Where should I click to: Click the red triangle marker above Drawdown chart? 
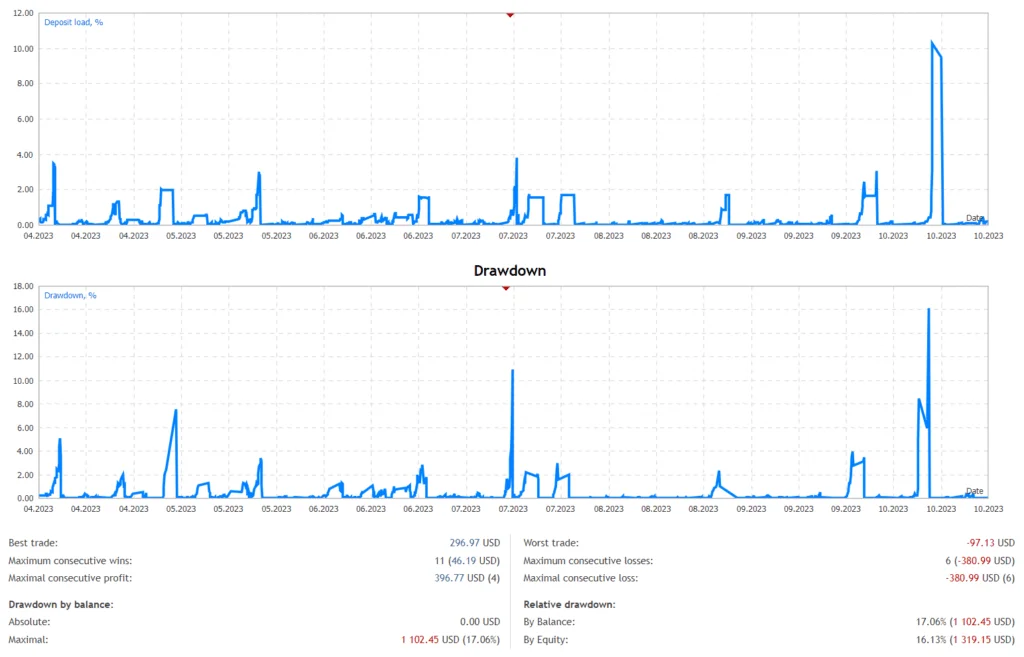pos(506,288)
